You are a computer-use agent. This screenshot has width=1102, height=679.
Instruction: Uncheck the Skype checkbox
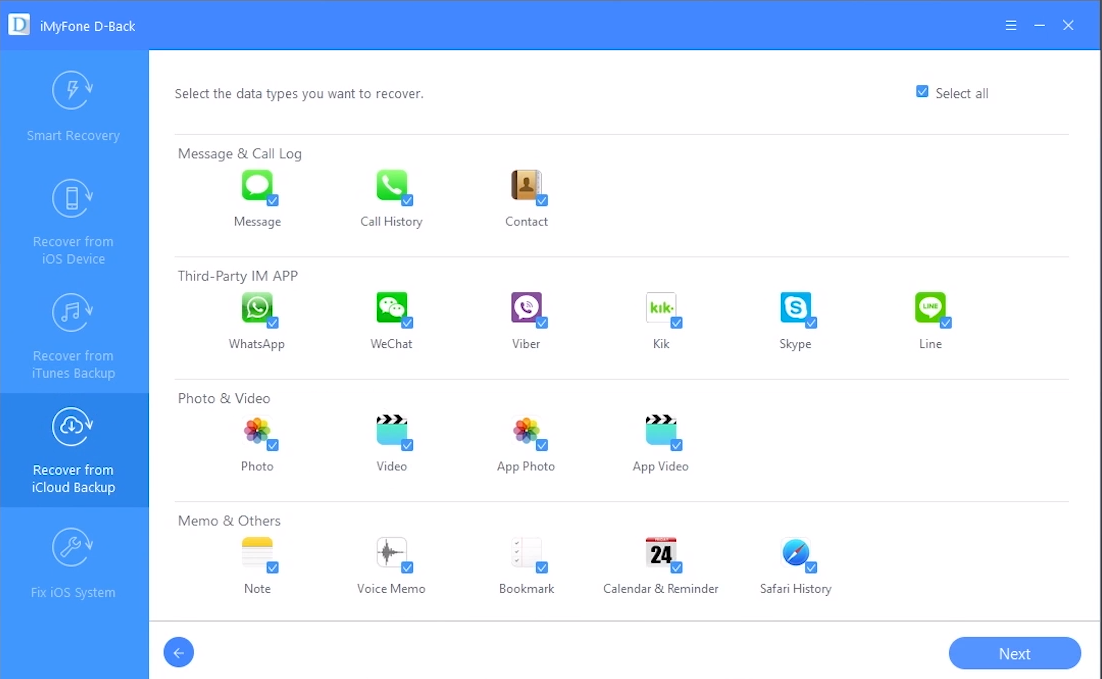(811, 323)
